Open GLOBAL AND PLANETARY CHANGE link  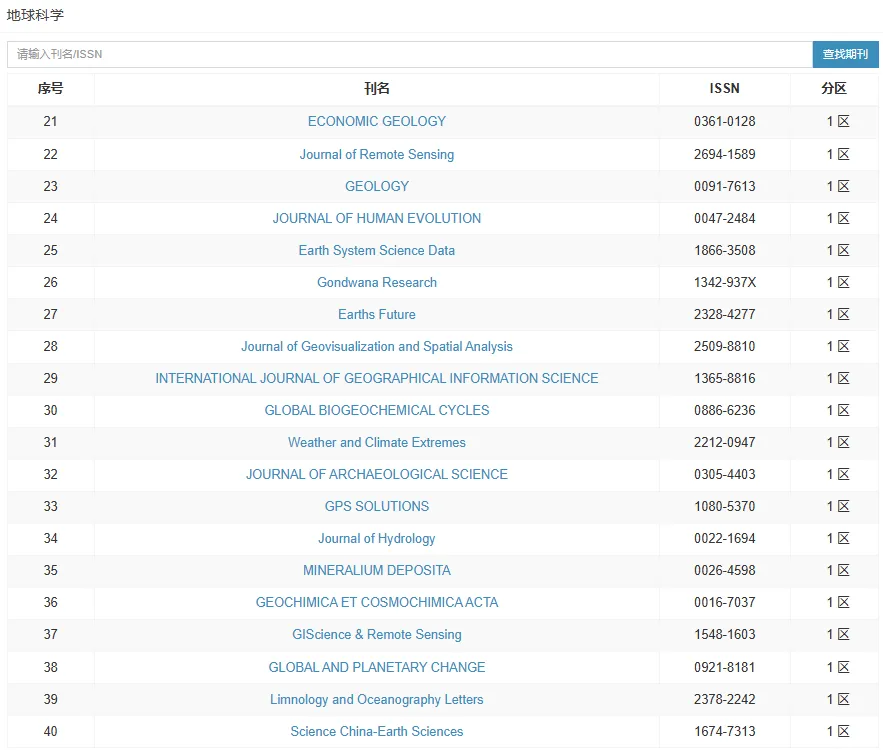click(377, 667)
